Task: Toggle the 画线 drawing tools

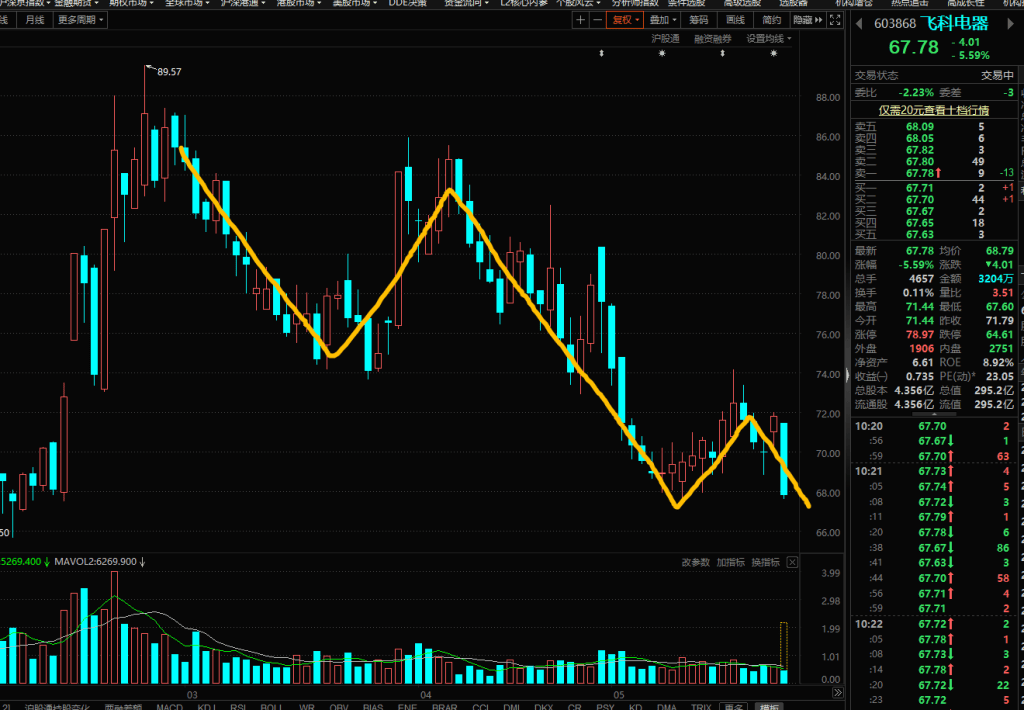Action: click(x=735, y=20)
